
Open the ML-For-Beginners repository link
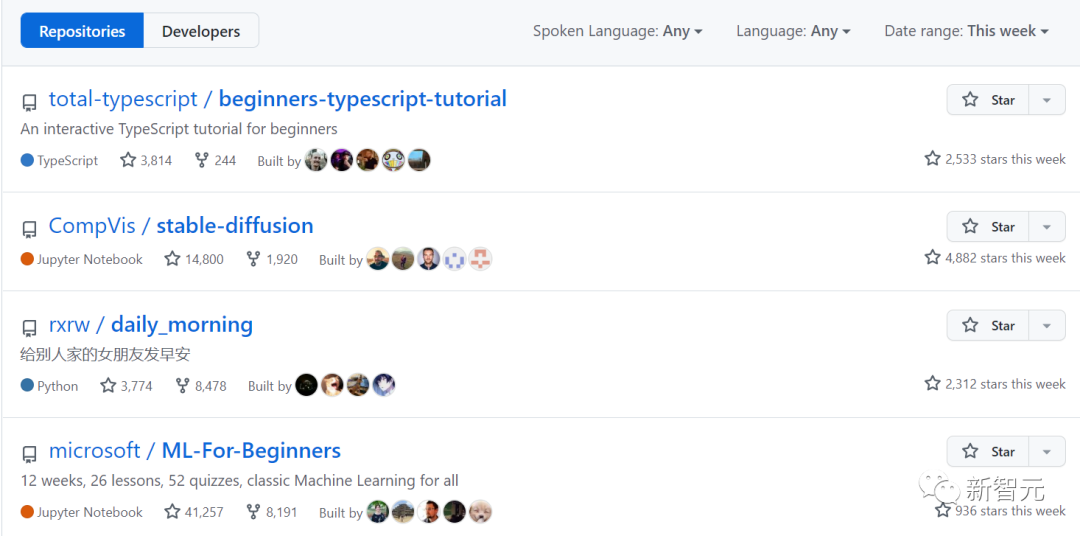point(251,451)
